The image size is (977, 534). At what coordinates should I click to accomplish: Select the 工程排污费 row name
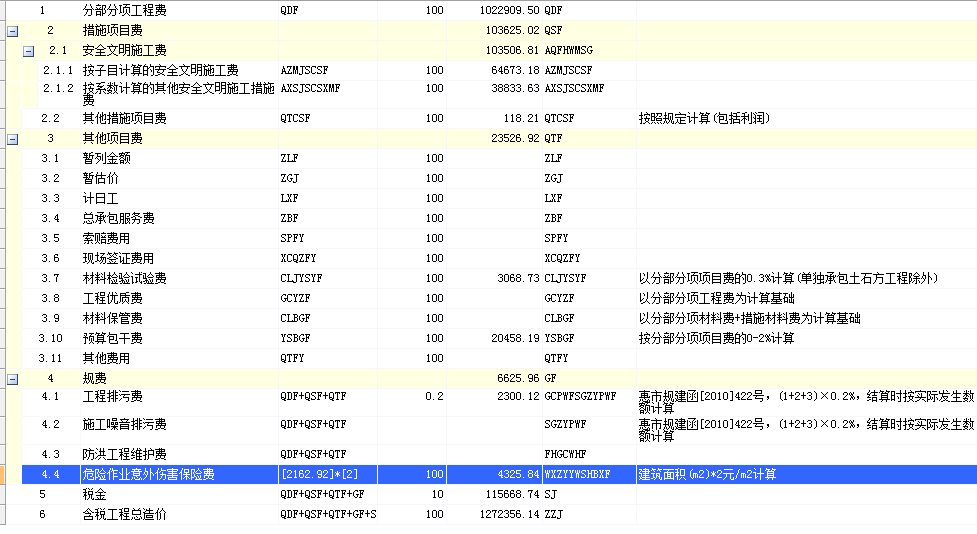point(113,396)
